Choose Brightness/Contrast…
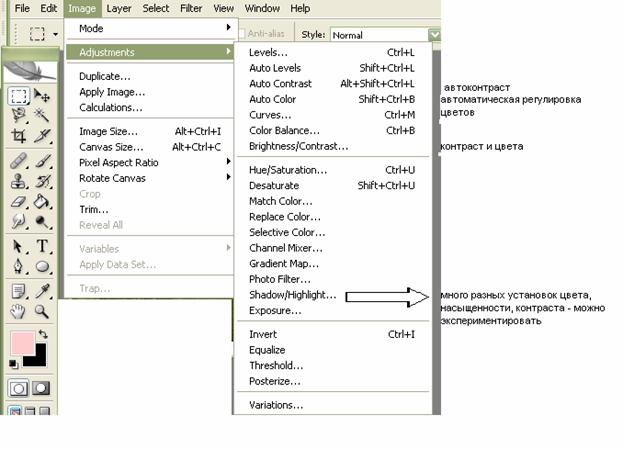The height and width of the screenshot is (449, 623). click(x=332, y=146)
